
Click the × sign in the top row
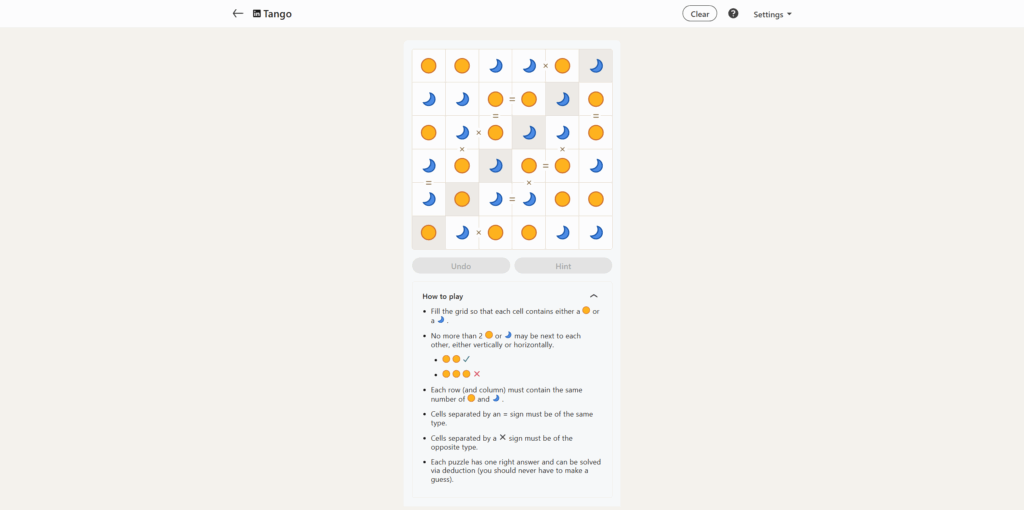click(x=545, y=66)
